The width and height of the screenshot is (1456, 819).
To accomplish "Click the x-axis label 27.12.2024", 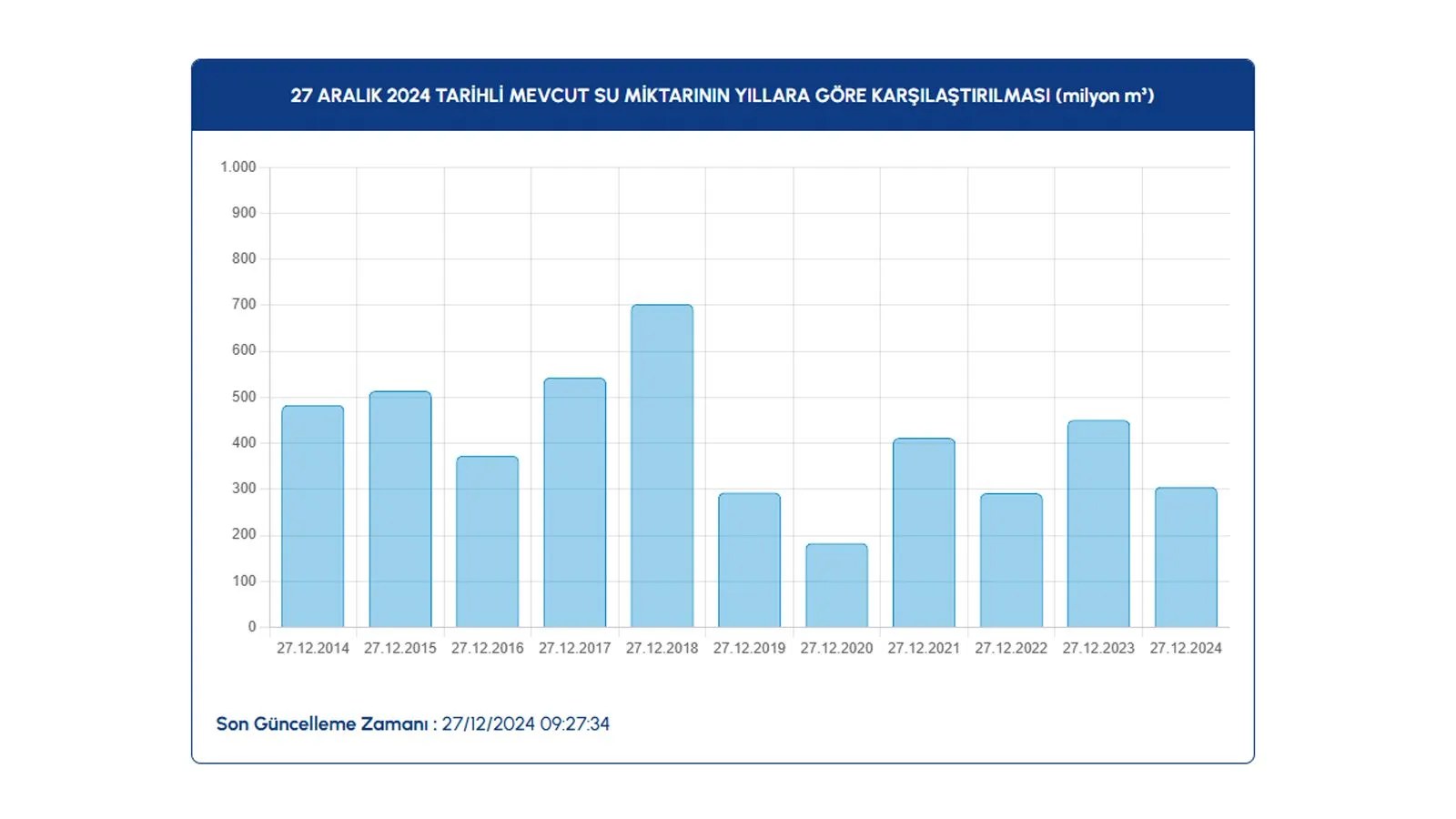I will 1186,648.
